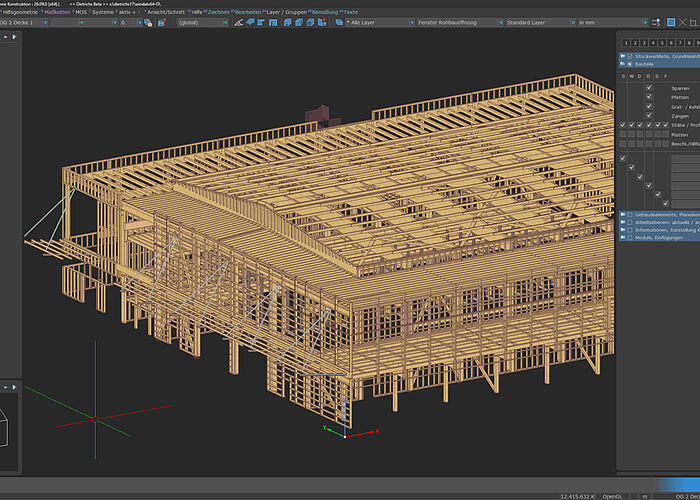
Task: Toggle the checkbox of the Bauteile section
Action: coord(629,64)
